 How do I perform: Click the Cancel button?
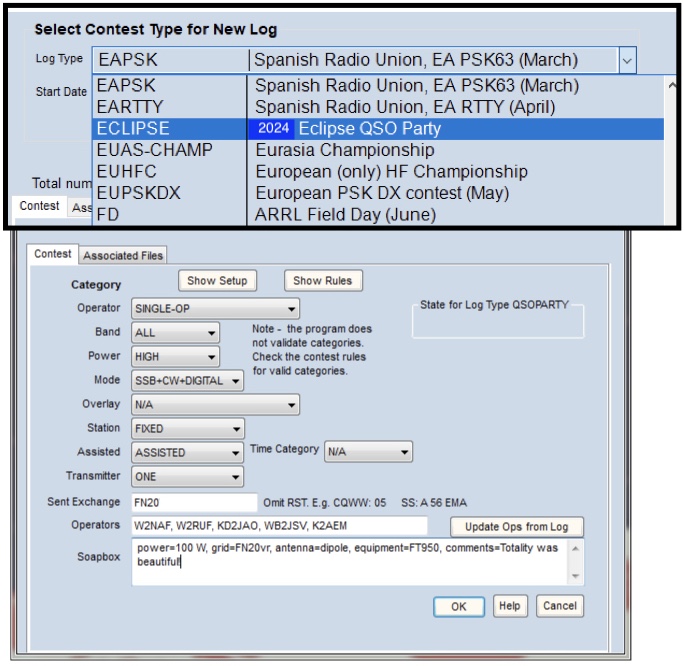coord(559,607)
